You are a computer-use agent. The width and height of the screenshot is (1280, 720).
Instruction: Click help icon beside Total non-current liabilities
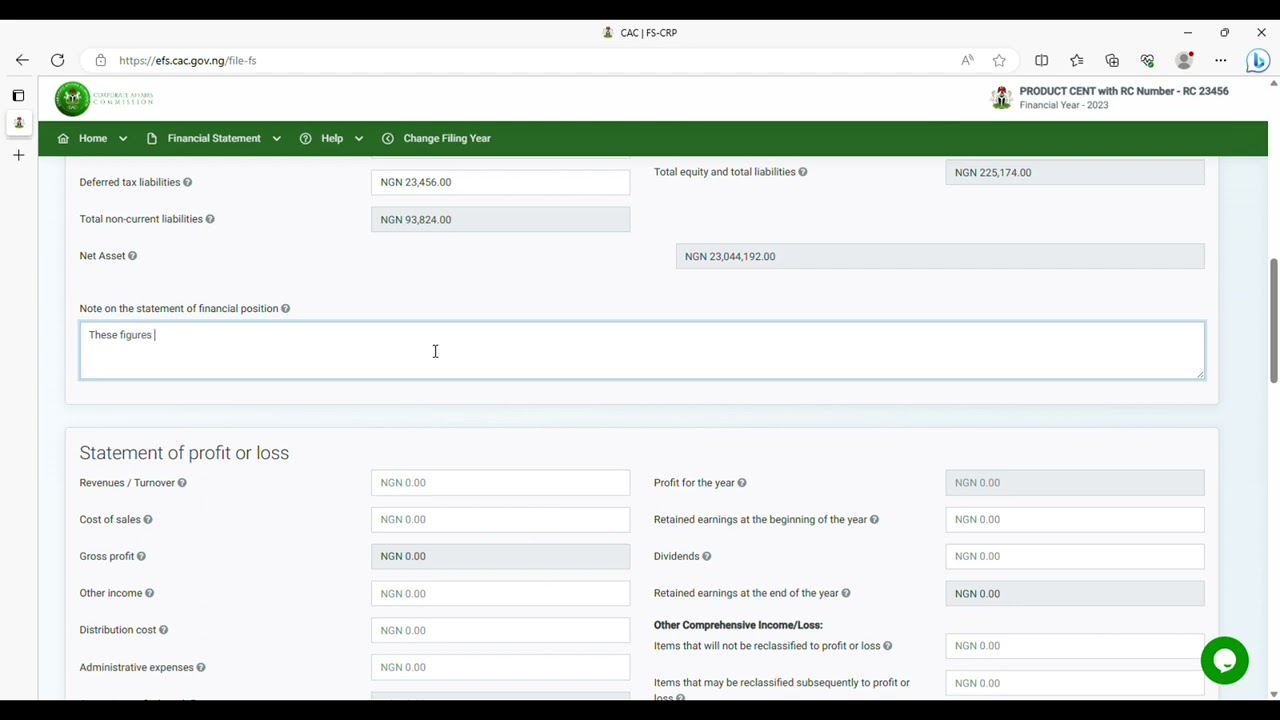click(210, 219)
